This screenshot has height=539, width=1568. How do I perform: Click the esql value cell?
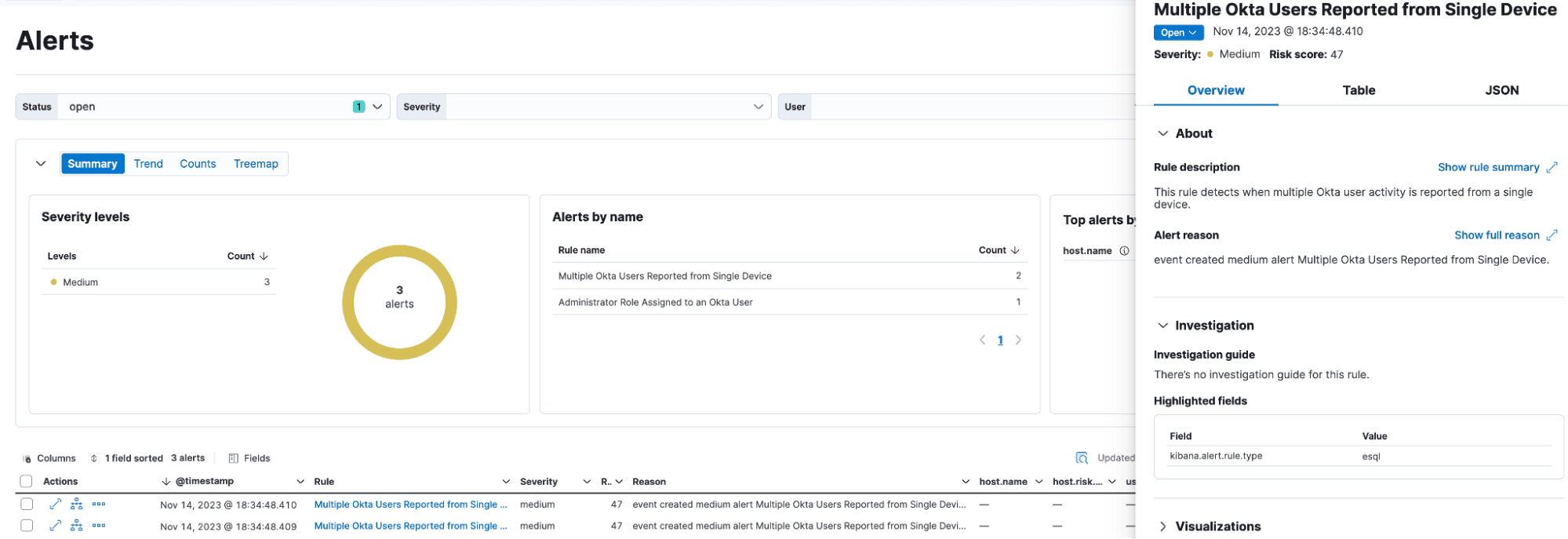pyautogui.click(x=1371, y=456)
